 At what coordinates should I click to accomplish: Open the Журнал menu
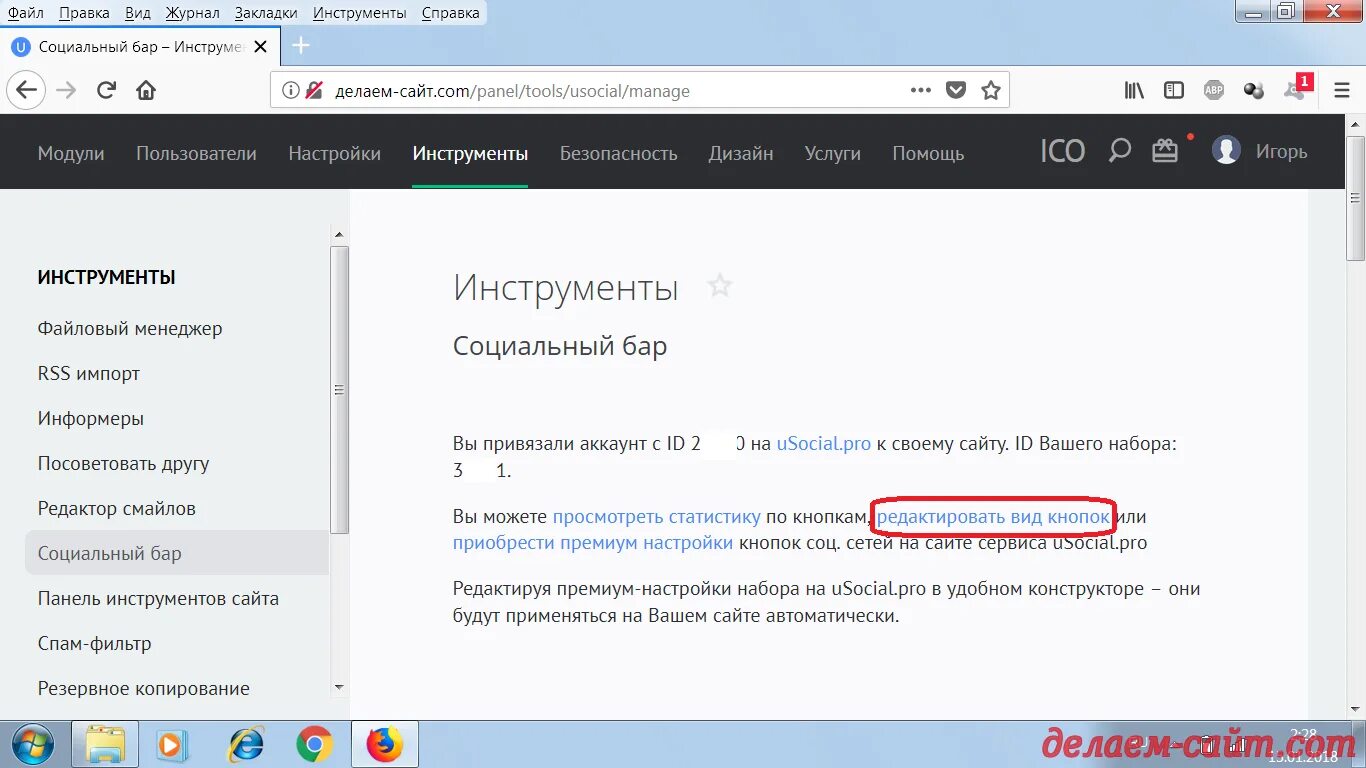pos(192,12)
